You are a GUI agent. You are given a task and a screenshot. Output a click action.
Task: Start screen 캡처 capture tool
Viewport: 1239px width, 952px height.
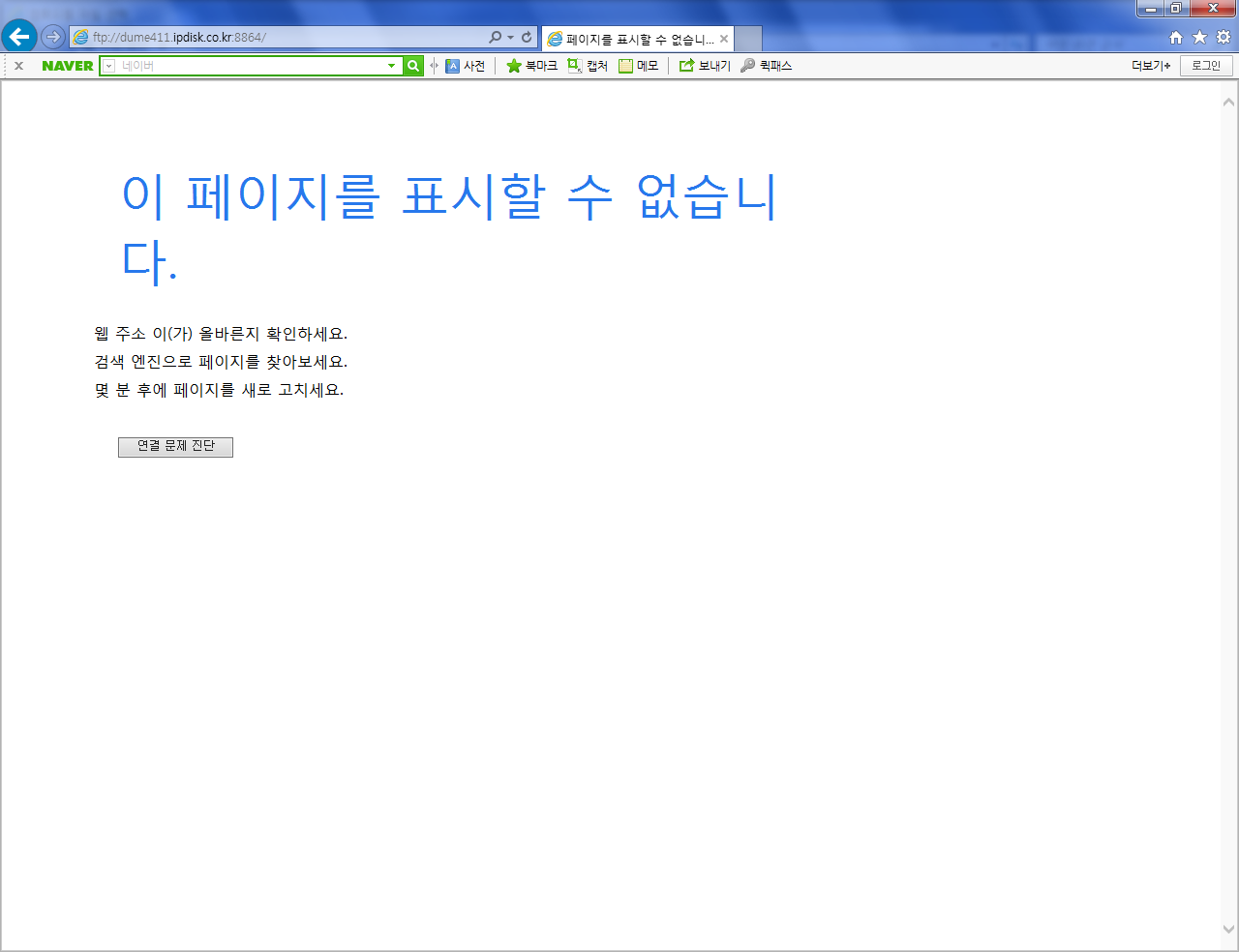pyautogui.click(x=588, y=66)
